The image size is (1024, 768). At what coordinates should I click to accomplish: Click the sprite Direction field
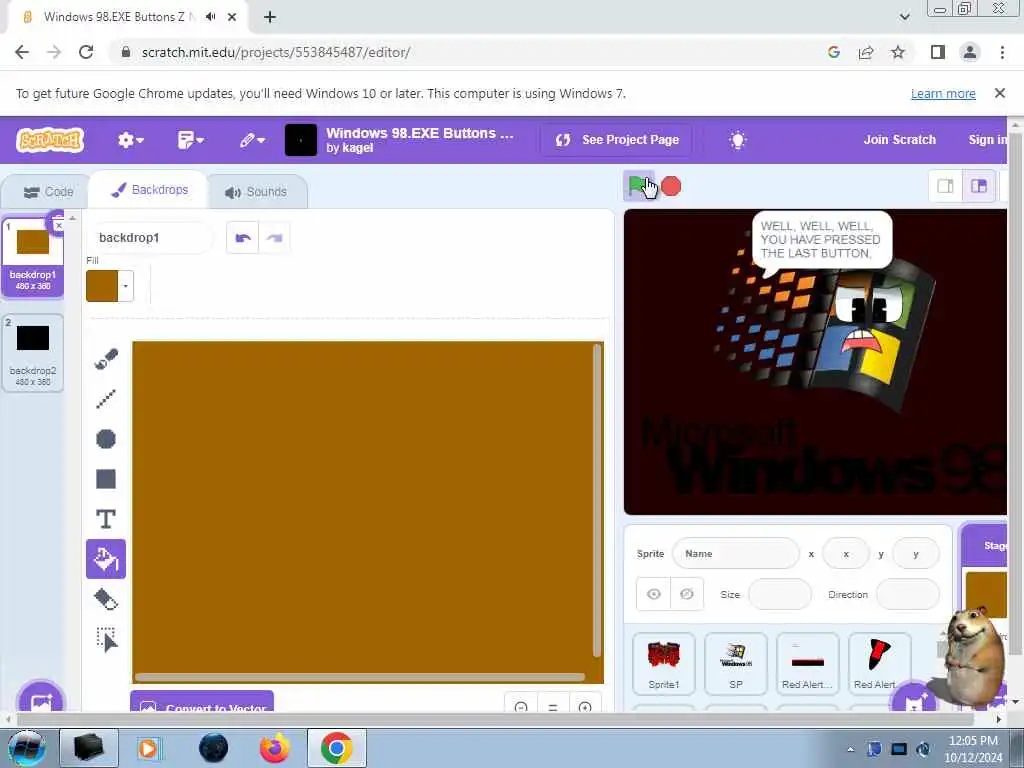(x=907, y=594)
